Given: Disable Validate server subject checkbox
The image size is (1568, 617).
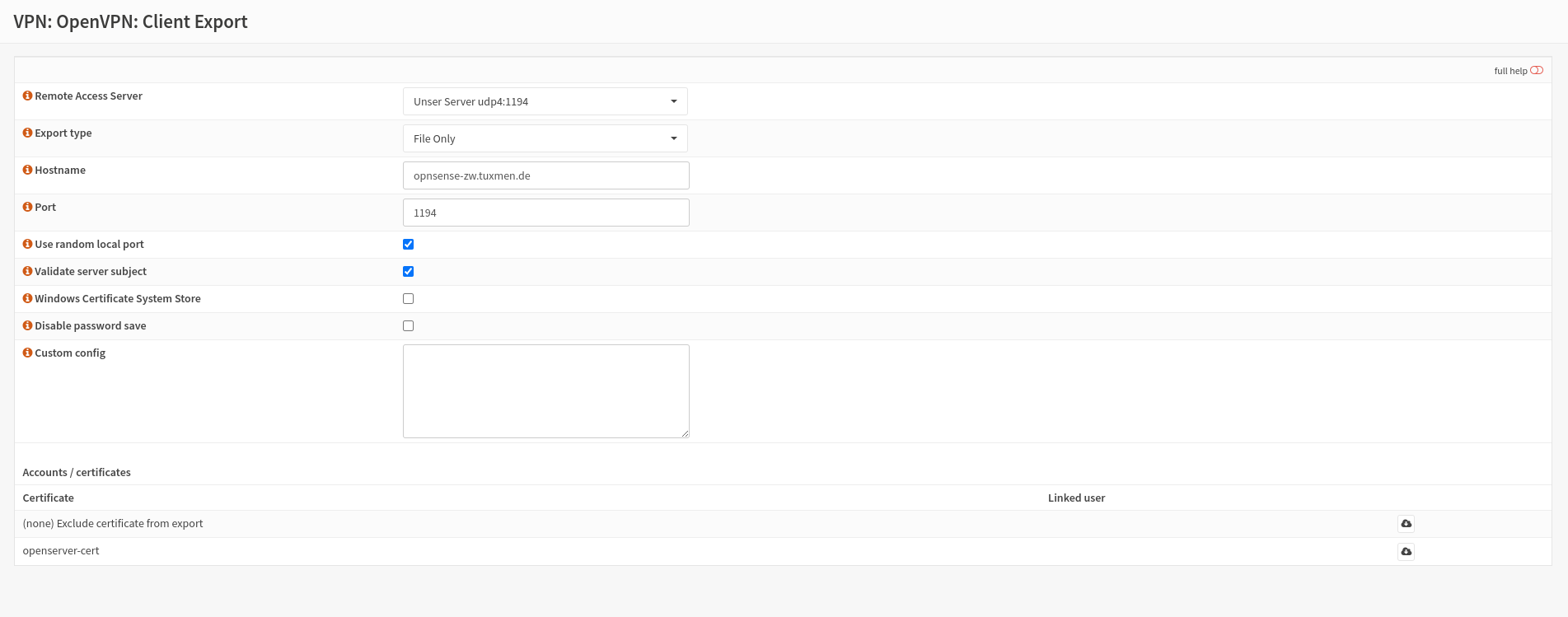Looking at the screenshot, I should [408, 272].
